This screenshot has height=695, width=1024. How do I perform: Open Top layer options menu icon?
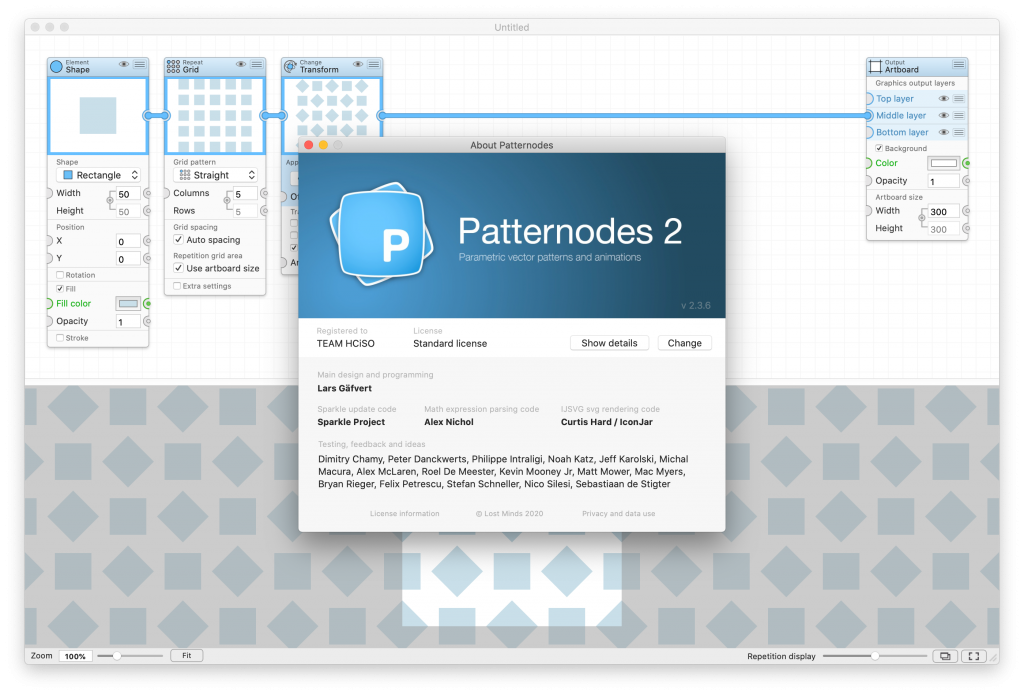959,99
